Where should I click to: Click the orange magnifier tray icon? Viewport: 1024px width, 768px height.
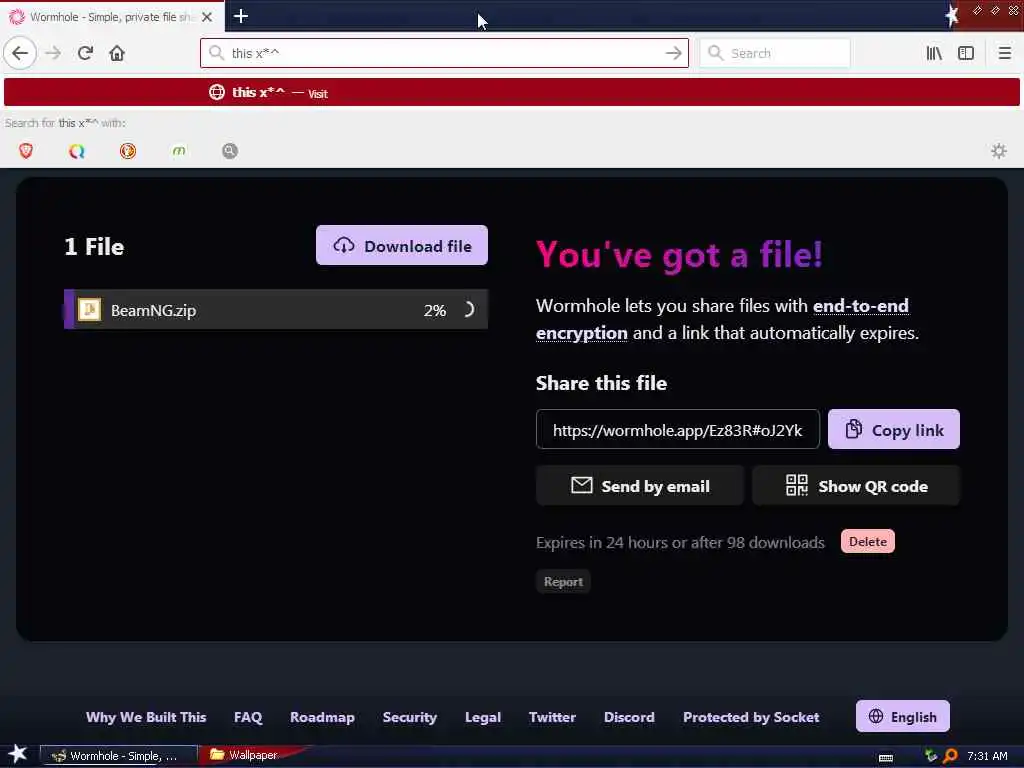[x=951, y=756]
